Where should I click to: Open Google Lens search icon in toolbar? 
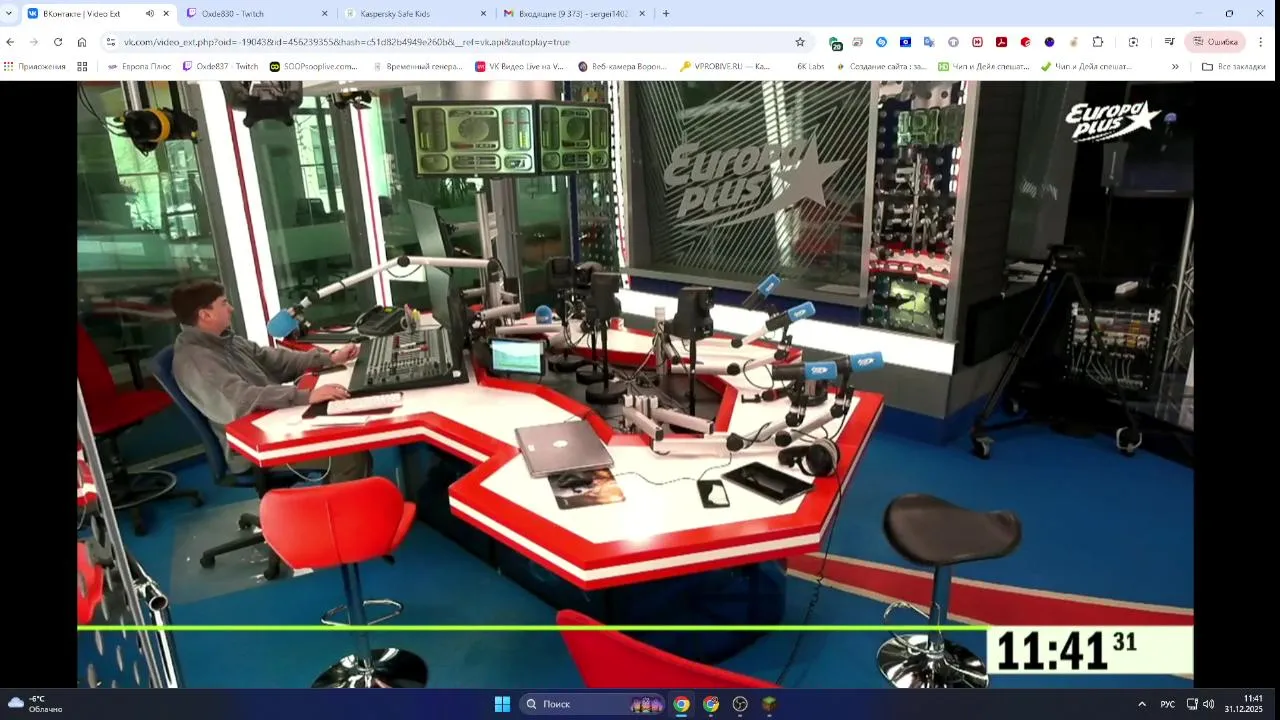1133,42
